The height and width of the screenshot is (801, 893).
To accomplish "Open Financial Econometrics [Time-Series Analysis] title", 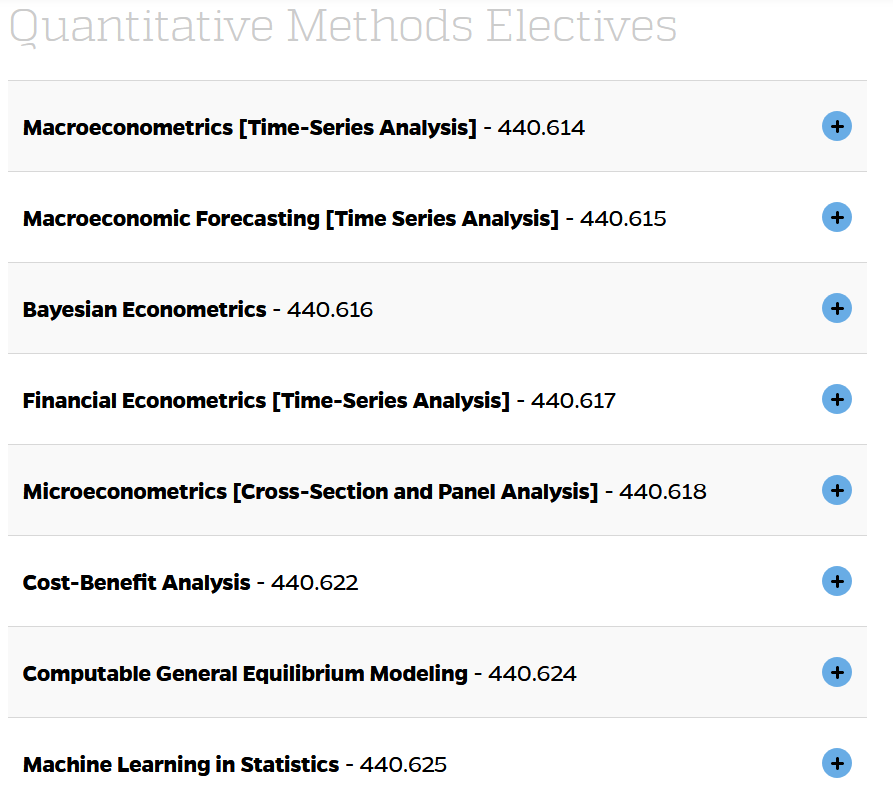I will [x=266, y=400].
